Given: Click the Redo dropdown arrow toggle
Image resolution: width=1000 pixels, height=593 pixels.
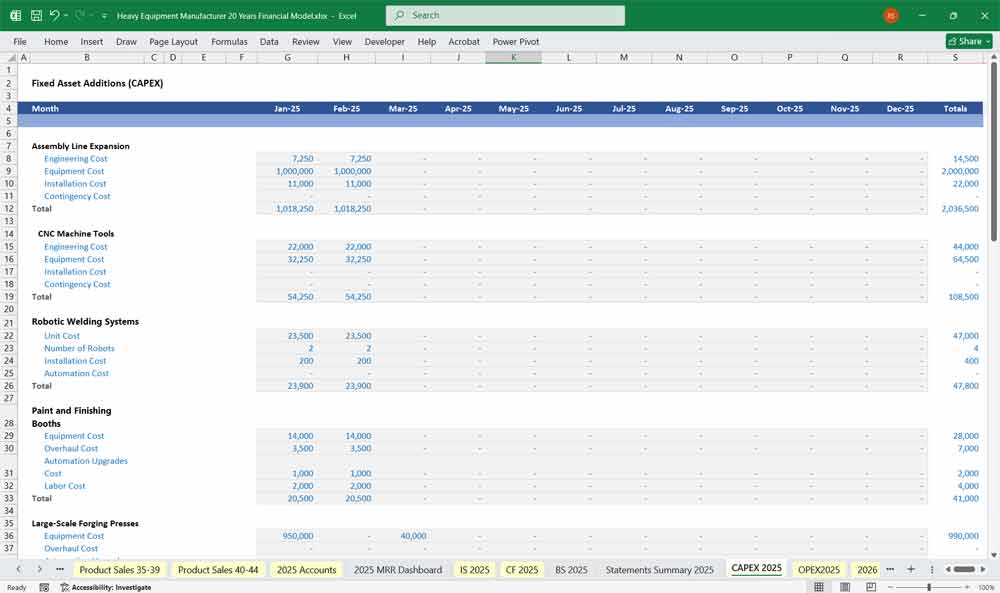Looking at the screenshot, I should [x=90, y=15].
